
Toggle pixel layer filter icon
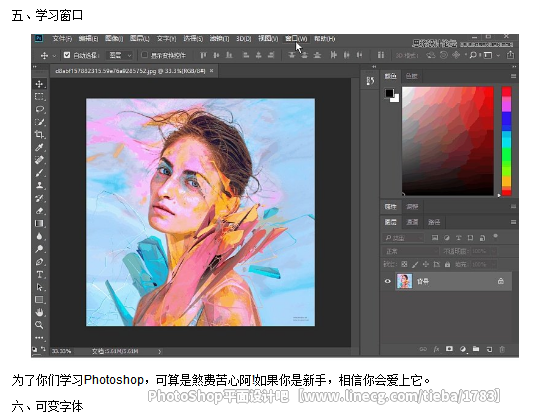435,238
